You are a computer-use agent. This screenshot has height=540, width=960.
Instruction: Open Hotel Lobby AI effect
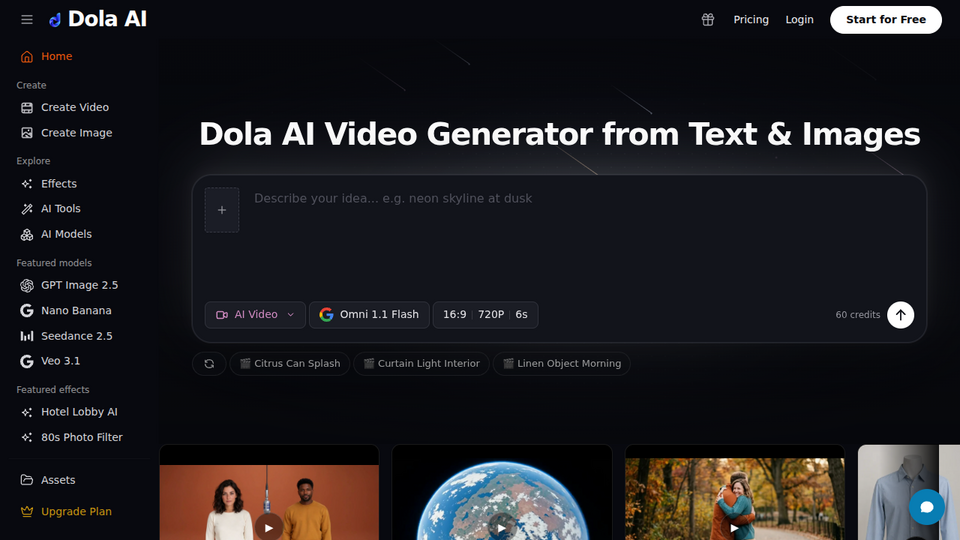point(80,412)
